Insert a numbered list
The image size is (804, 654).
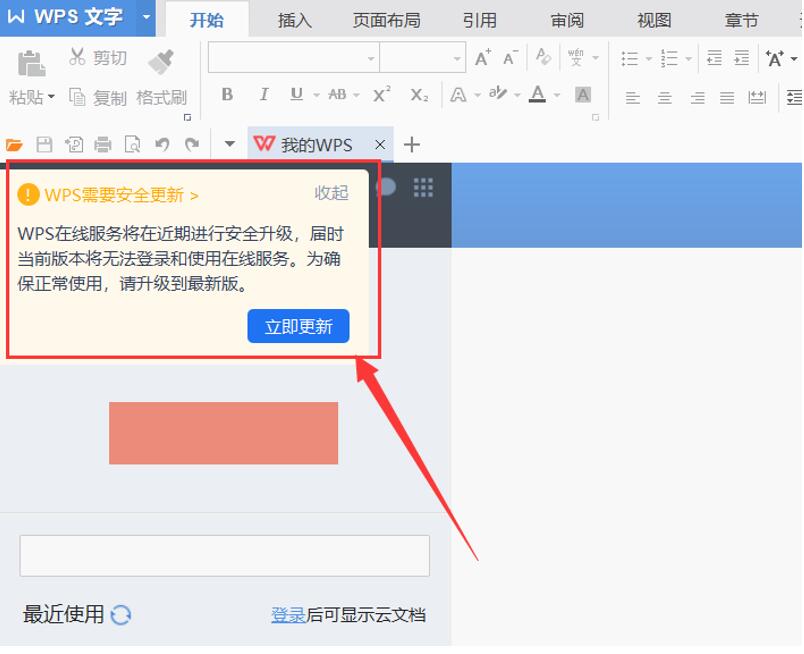(669, 58)
